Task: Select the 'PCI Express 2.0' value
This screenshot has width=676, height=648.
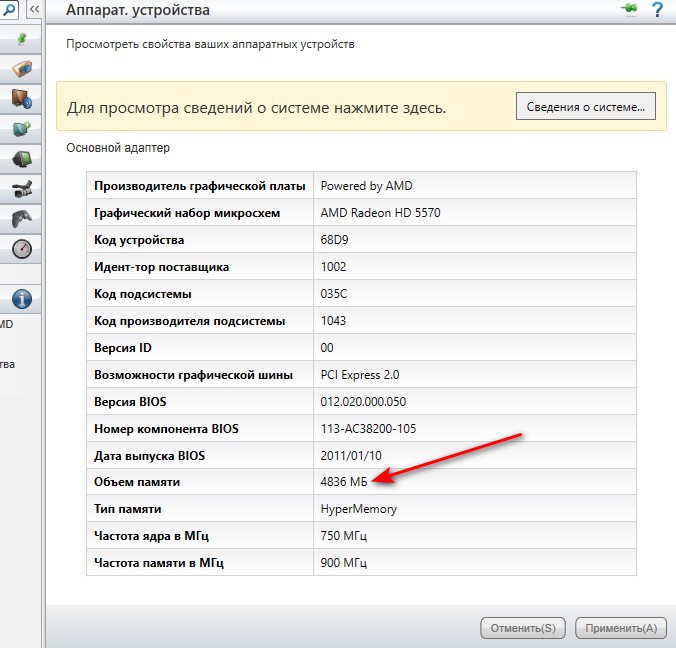Action: 360,375
